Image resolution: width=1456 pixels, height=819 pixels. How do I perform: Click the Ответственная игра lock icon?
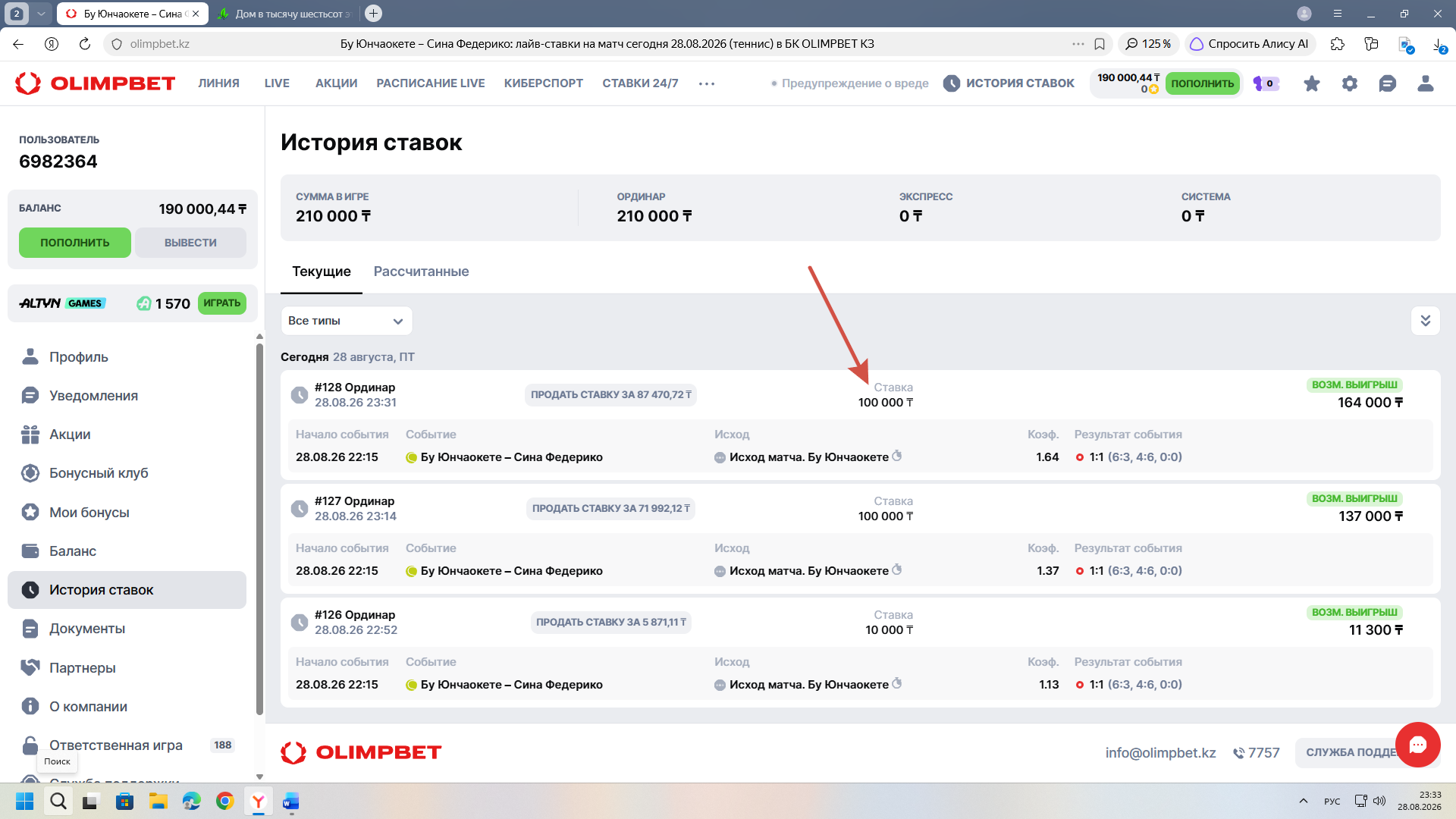pos(30,745)
